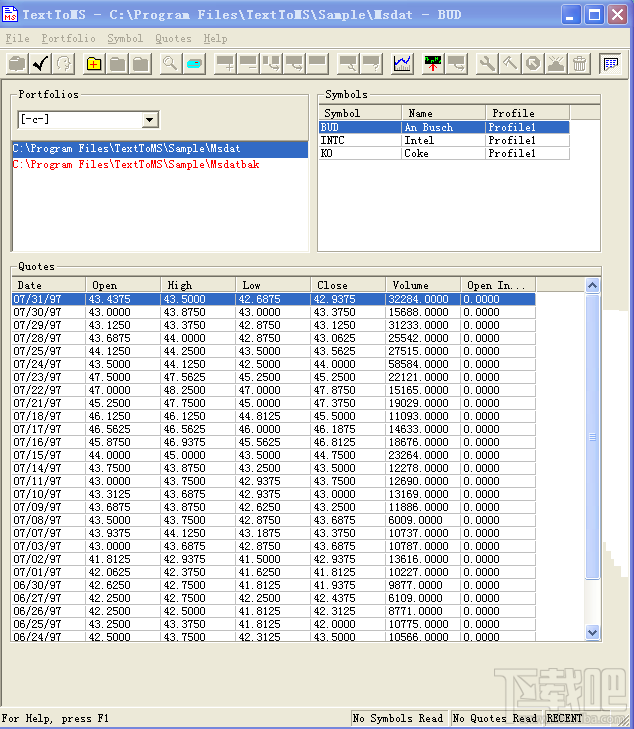Screen dimensions: 634x729
Task: Click the trash can delete icon
Action: pos(579,64)
